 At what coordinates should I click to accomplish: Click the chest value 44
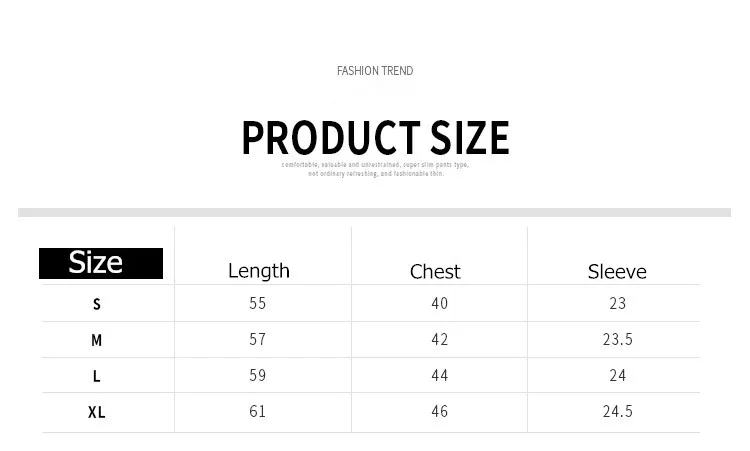[439, 375]
